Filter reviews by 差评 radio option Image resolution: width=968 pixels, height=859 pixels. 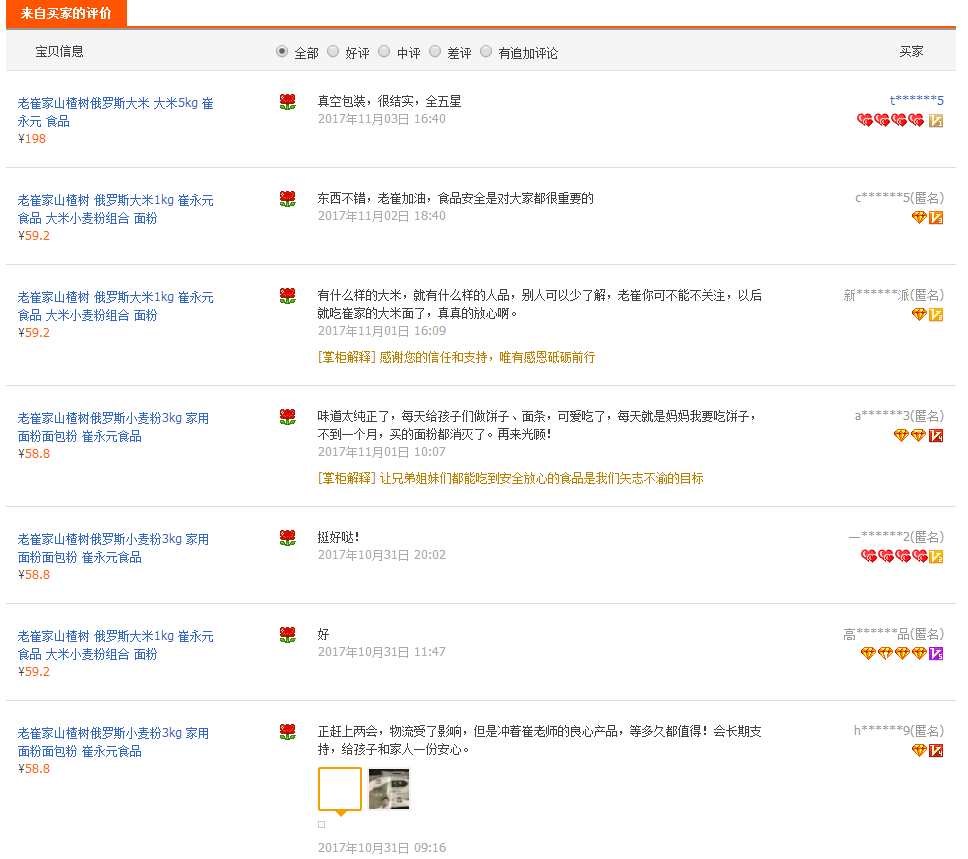[435, 52]
